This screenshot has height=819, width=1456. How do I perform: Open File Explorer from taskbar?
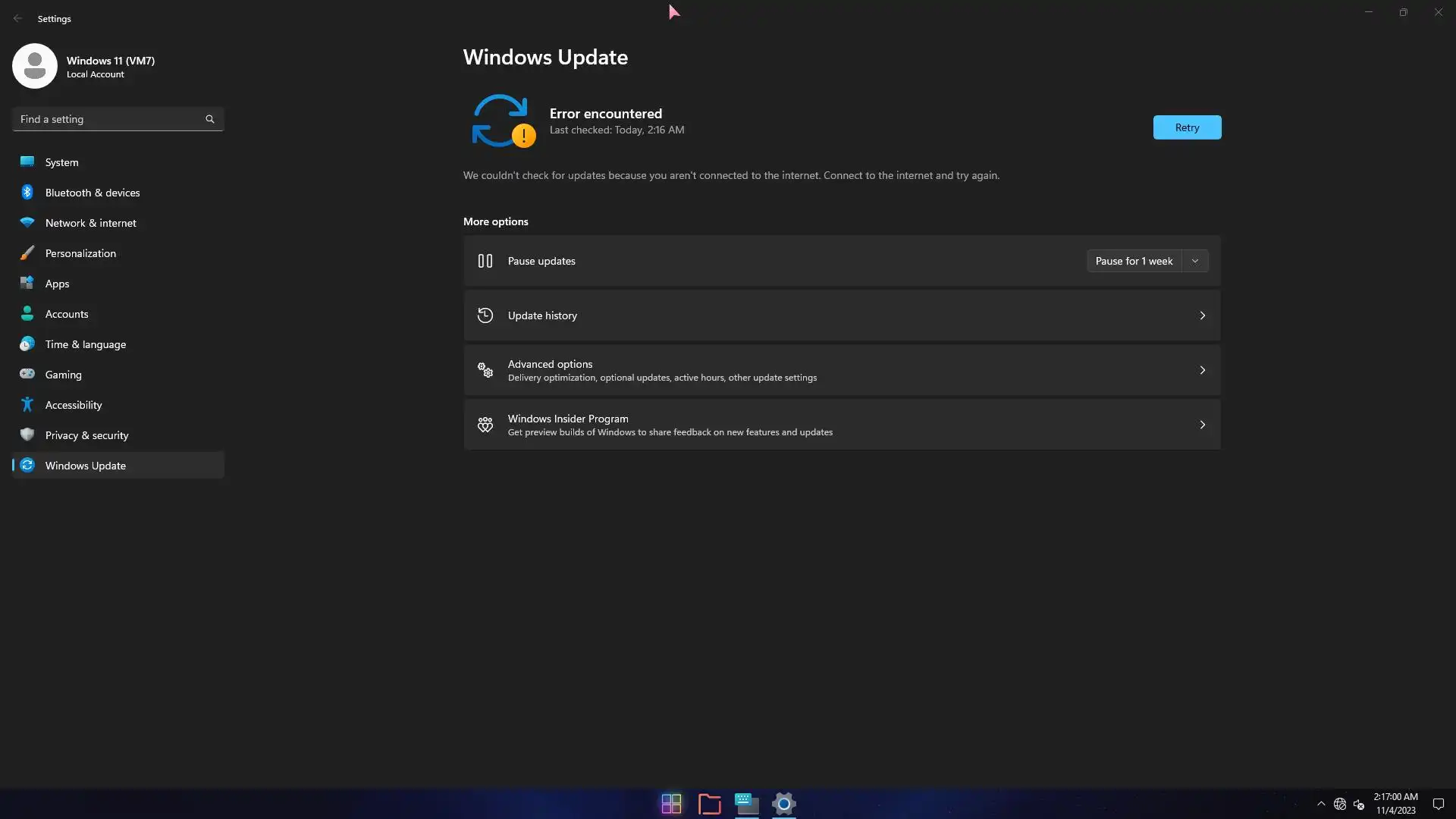click(x=709, y=804)
